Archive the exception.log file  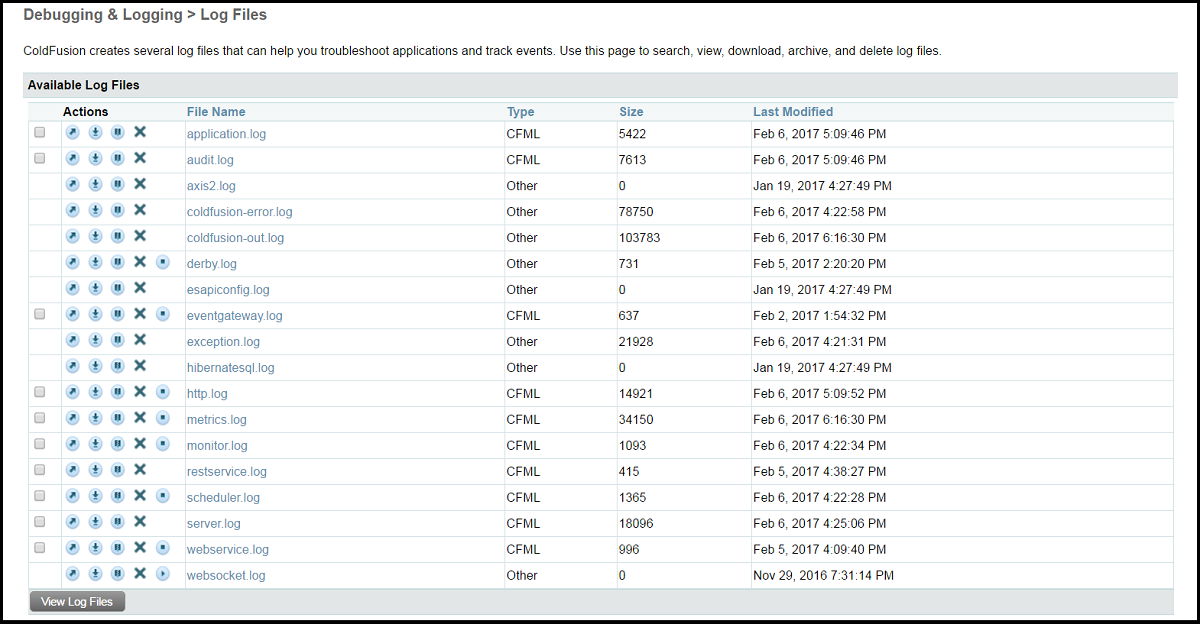click(x=117, y=340)
